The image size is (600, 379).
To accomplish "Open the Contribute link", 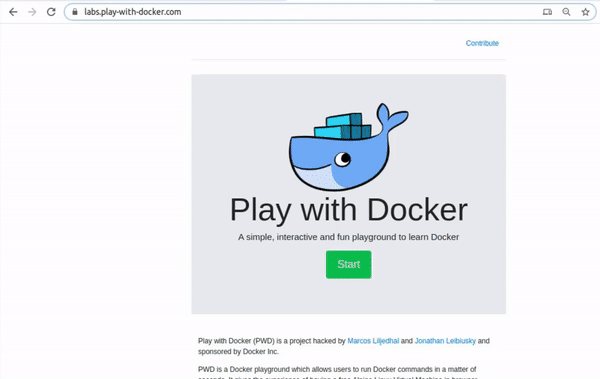I will tap(482, 43).
